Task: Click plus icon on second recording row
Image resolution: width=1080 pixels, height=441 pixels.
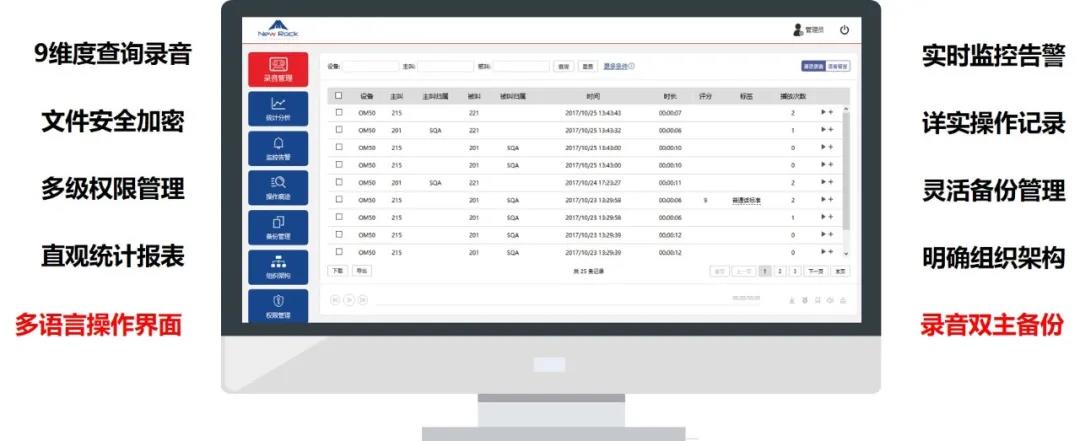Action: (831, 130)
